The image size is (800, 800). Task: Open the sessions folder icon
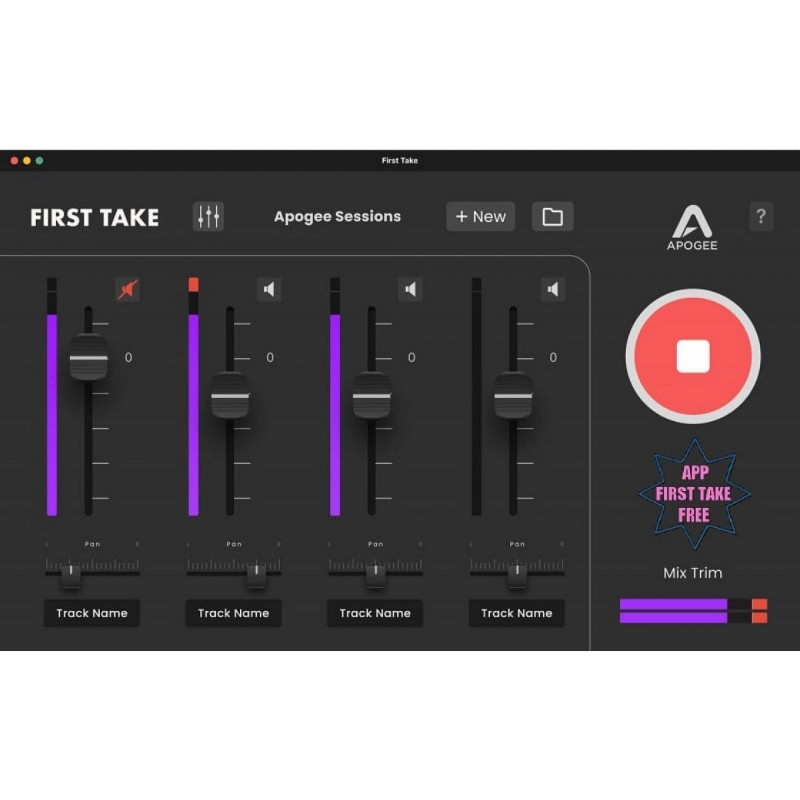[x=553, y=216]
